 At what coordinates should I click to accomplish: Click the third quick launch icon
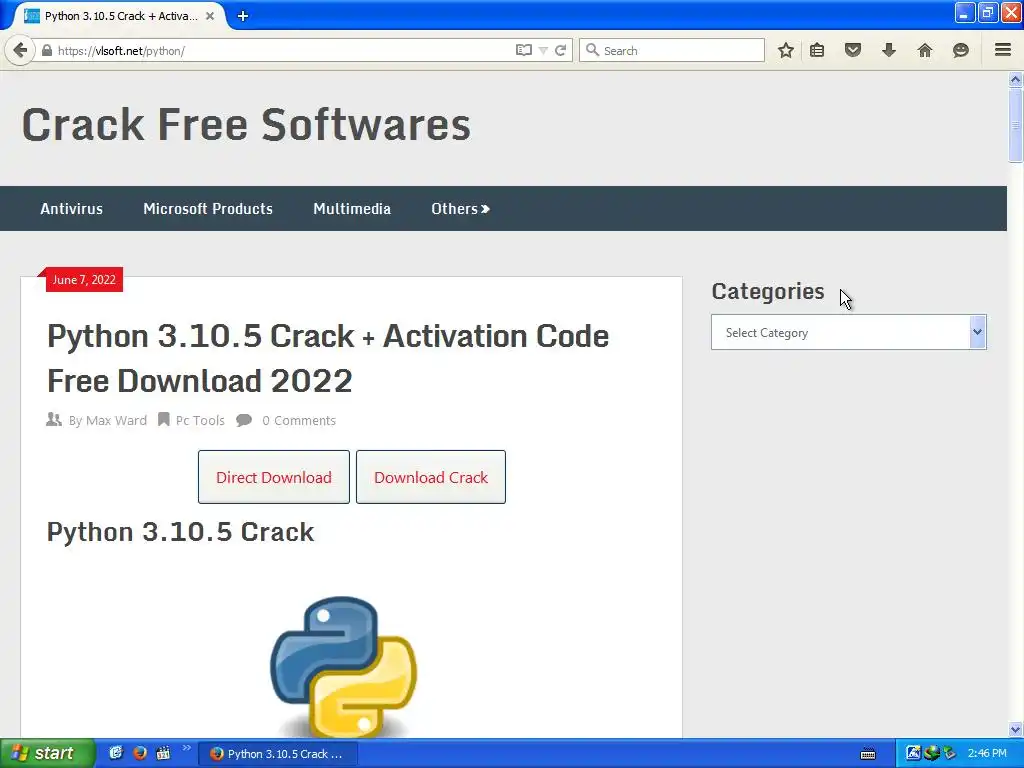point(163,753)
